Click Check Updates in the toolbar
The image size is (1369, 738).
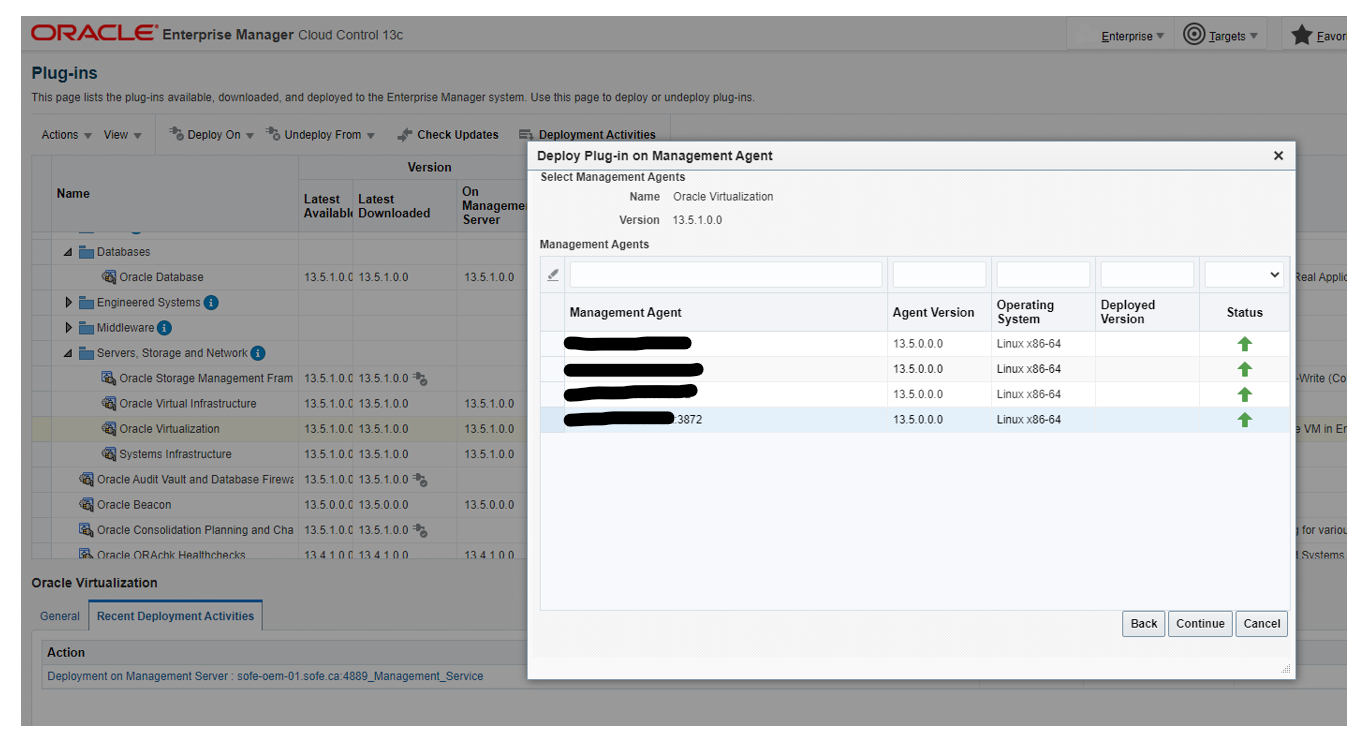448,135
